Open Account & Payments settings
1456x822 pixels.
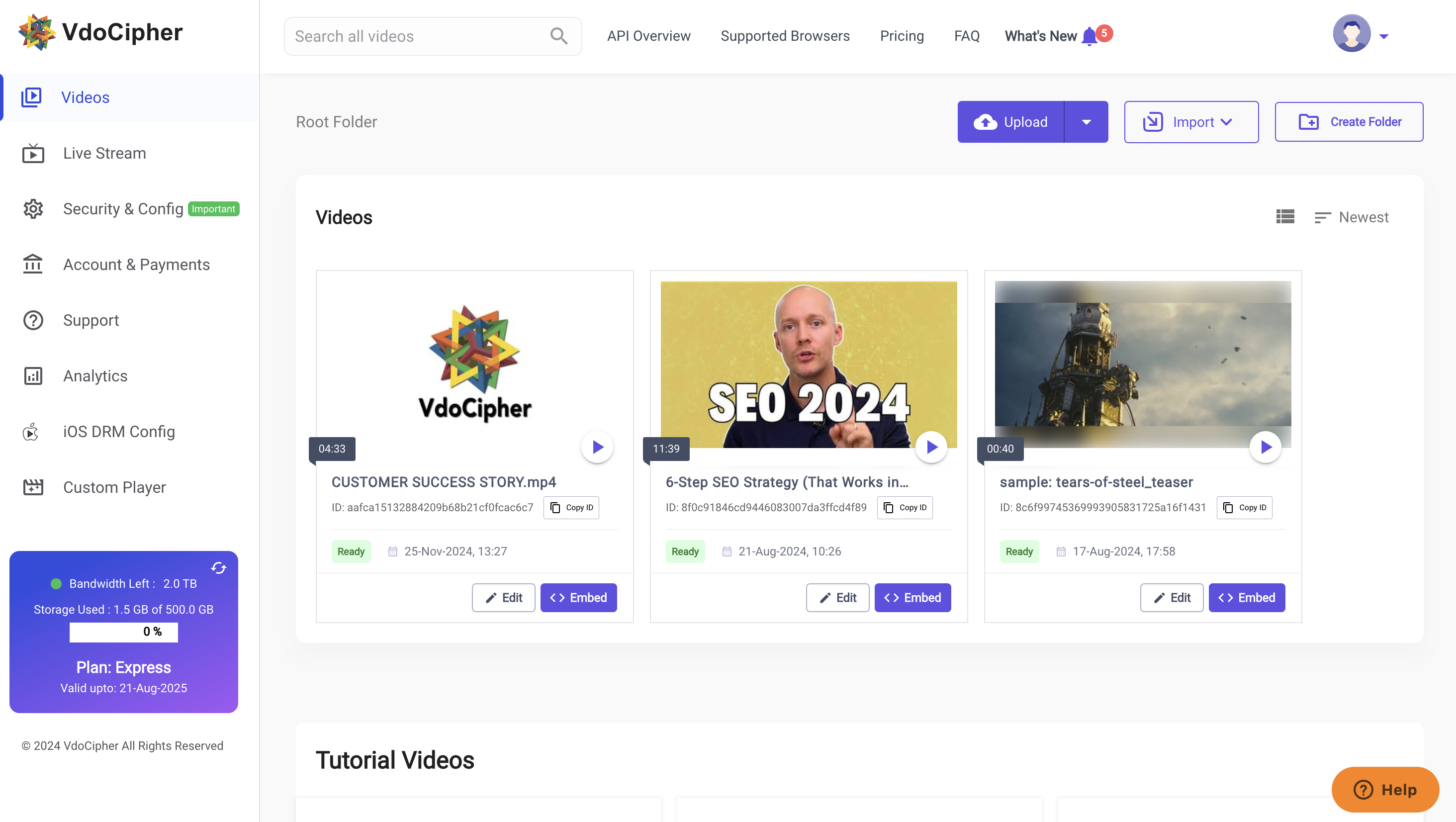point(136,264)
